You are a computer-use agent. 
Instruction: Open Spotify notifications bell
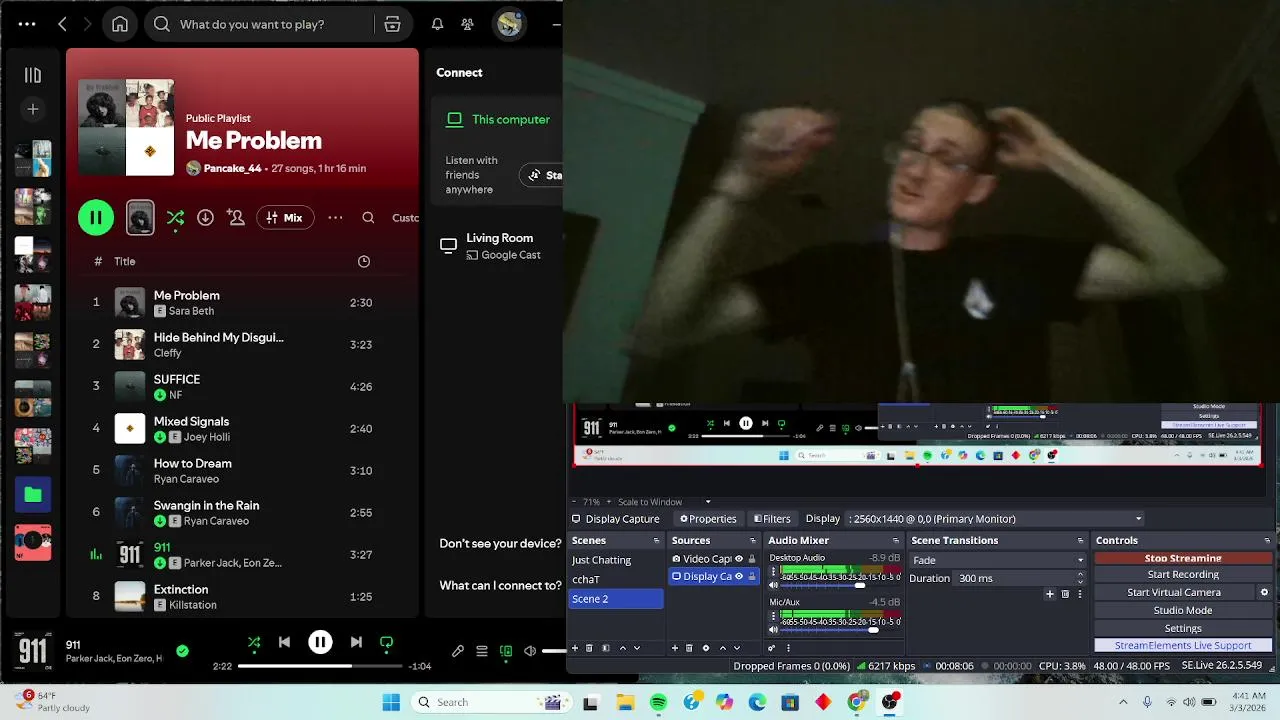click(437, 24)
